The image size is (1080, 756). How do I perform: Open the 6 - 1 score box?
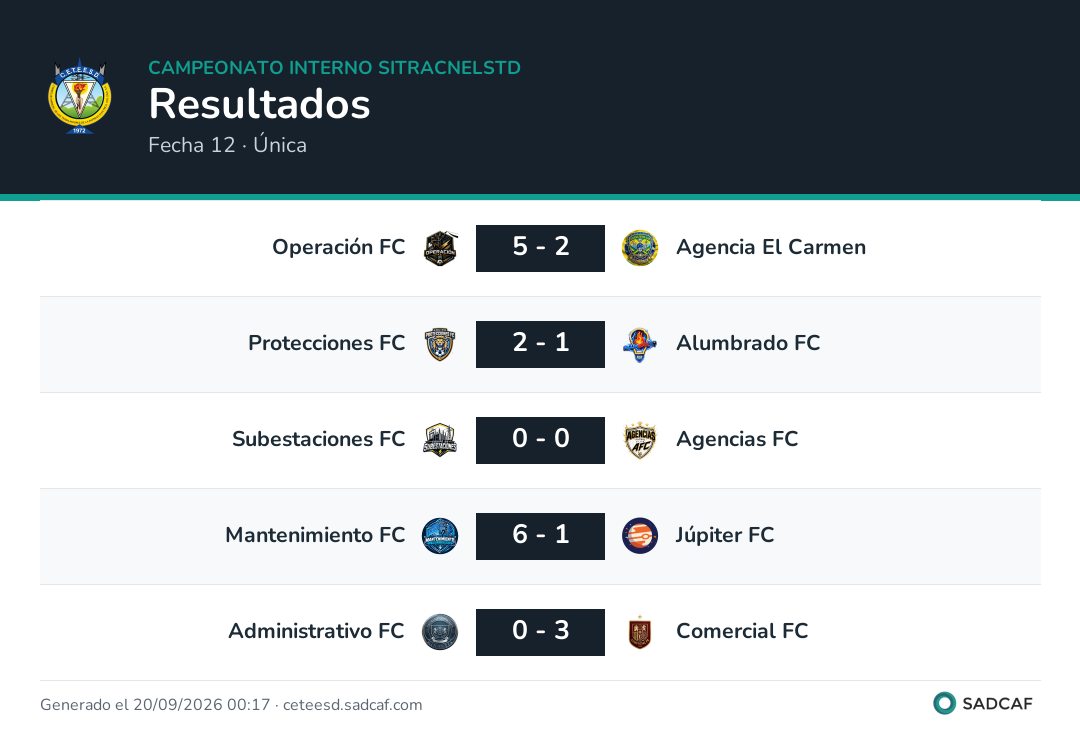[x=541, y=536]
